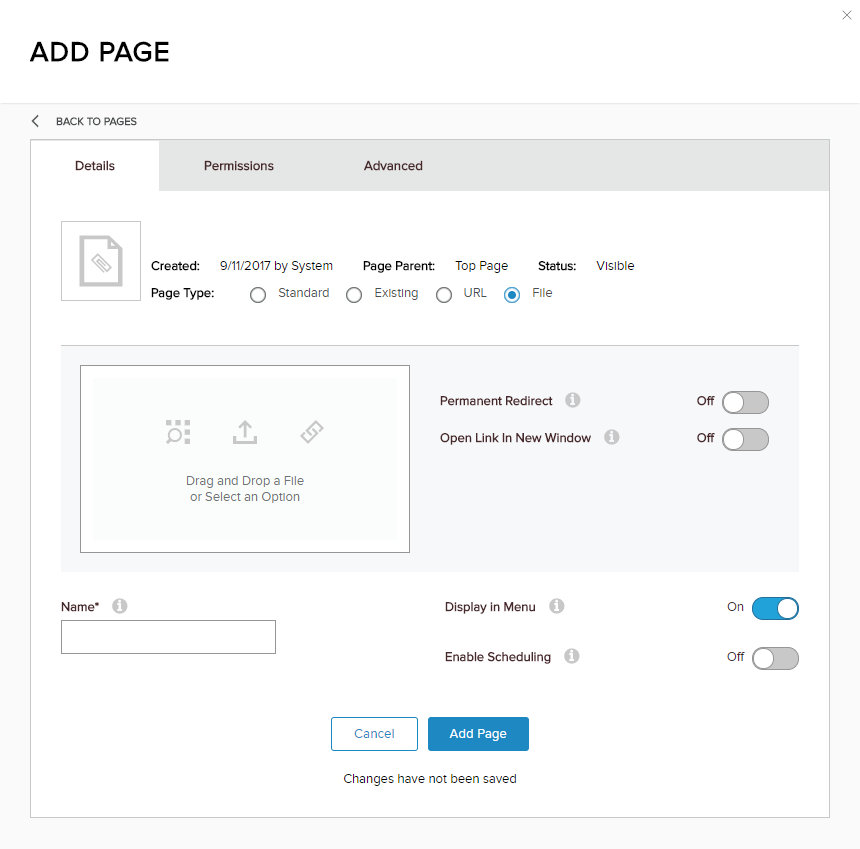This screenshot has width=860, height=849.
Task: Click the Cancel button
Action: (374, 734)
